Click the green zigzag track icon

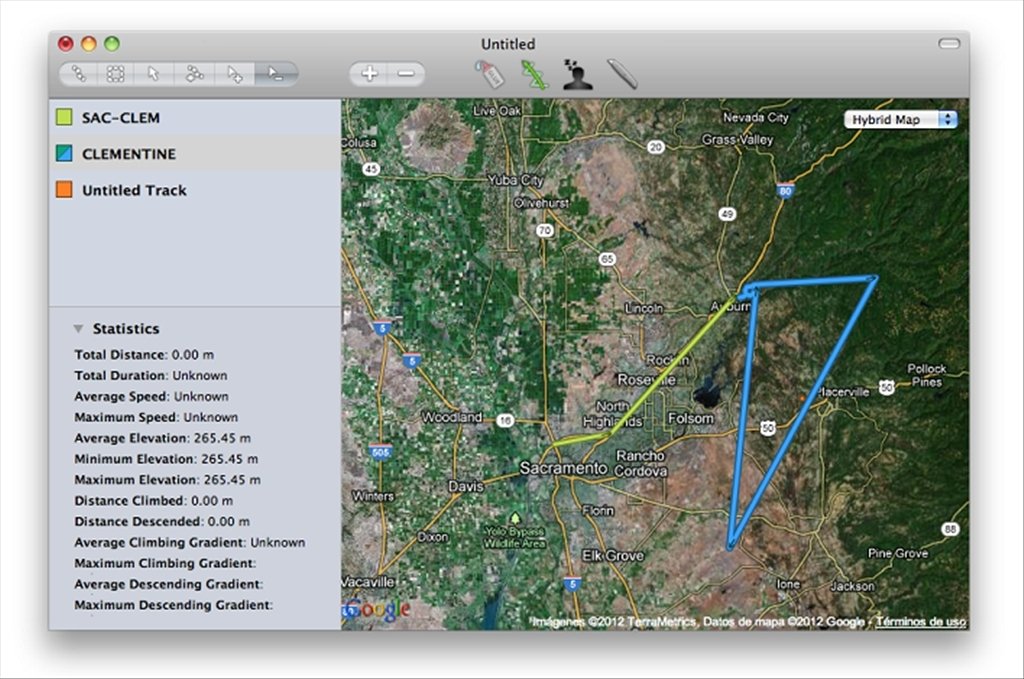(534, 74)
